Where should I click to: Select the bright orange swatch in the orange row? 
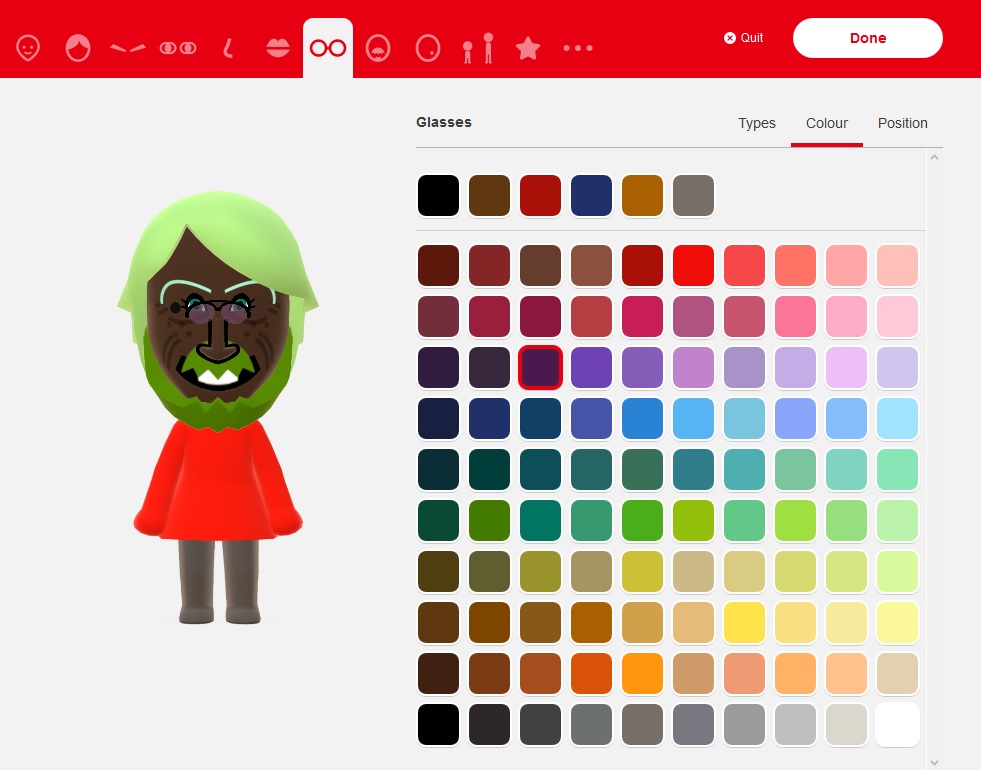point(643,674)
